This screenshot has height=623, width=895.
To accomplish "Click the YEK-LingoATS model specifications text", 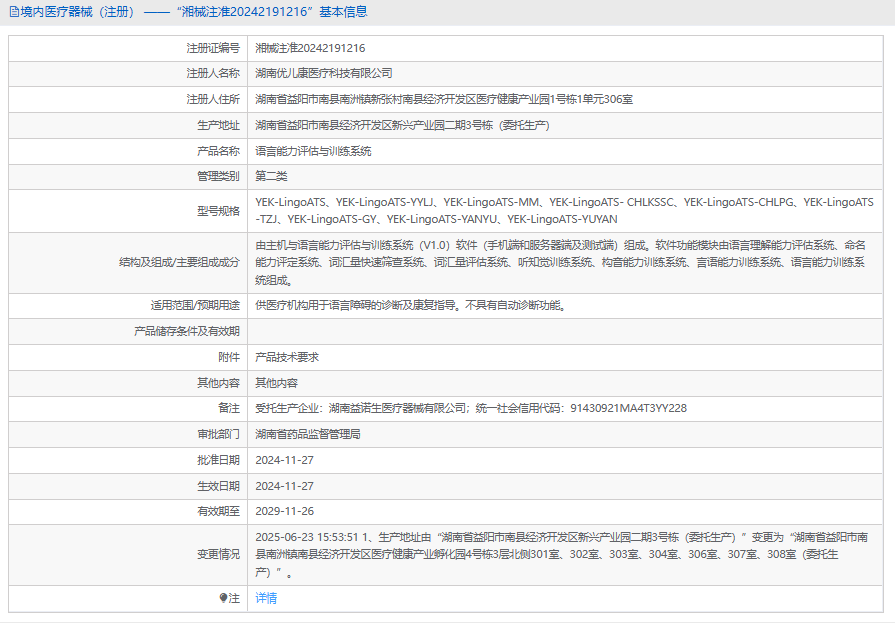I will (565, 211).
